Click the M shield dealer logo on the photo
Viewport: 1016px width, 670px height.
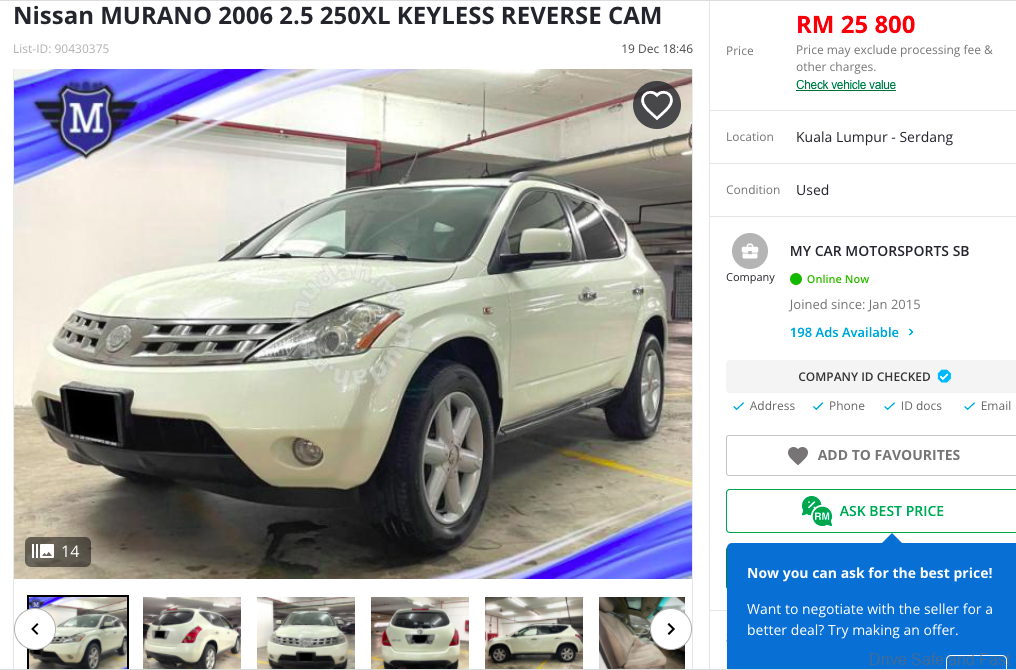[86, 119]
